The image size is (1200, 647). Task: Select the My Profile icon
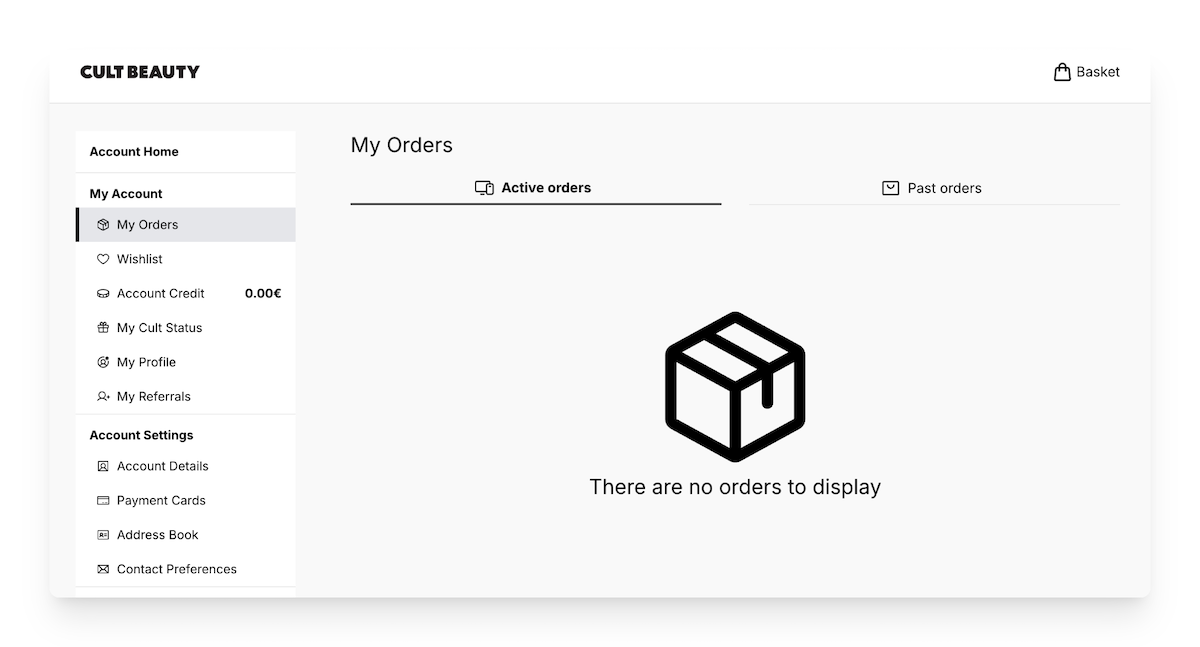pyautogui.click(x=103, y=362)
